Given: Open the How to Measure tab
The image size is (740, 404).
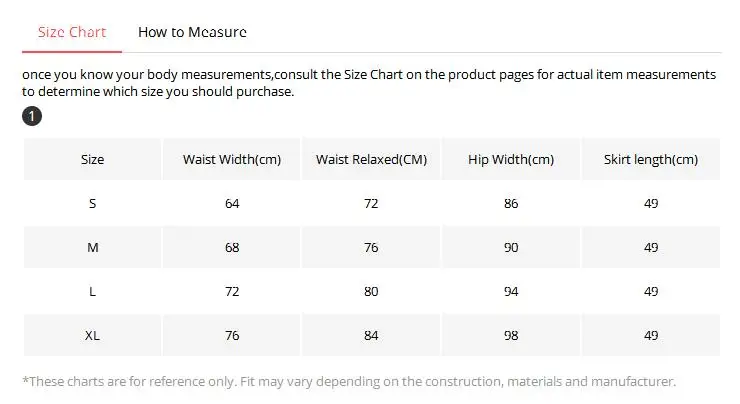Looking at the screenshot, I should point(192,32).
